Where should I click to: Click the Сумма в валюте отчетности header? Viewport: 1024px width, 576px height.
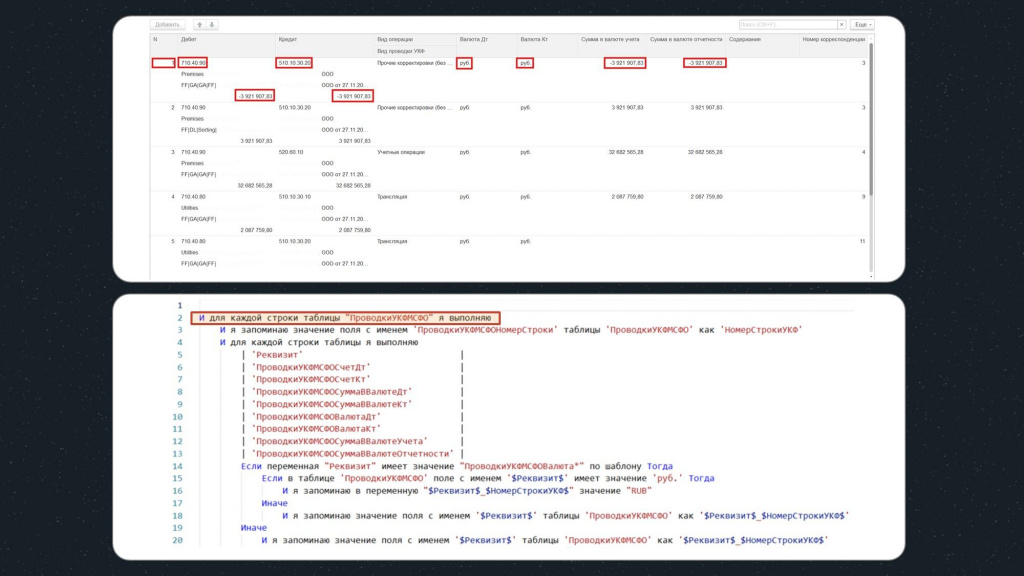tap(686, 40)
